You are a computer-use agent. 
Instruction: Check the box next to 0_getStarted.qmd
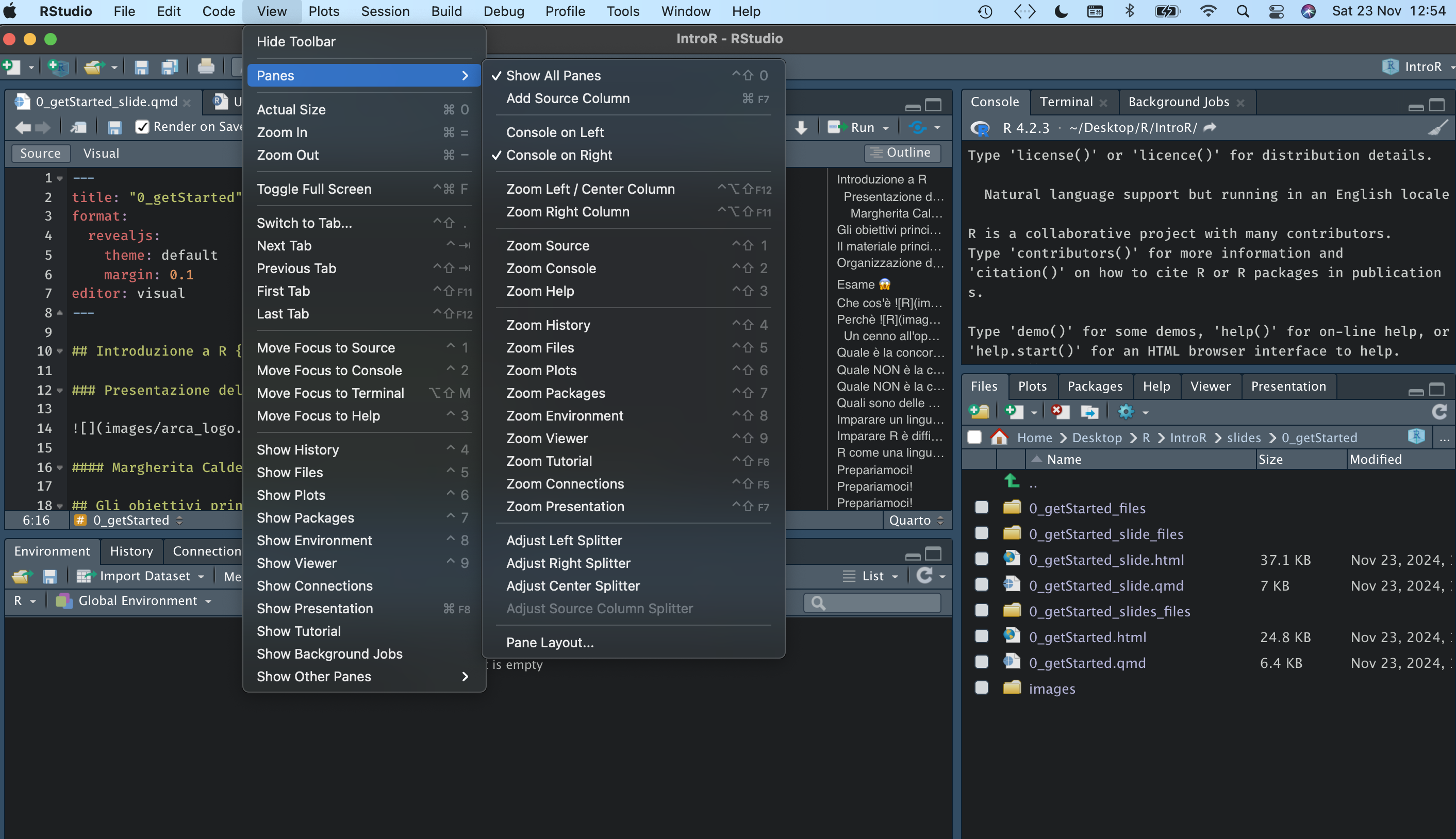coord(982,663)
